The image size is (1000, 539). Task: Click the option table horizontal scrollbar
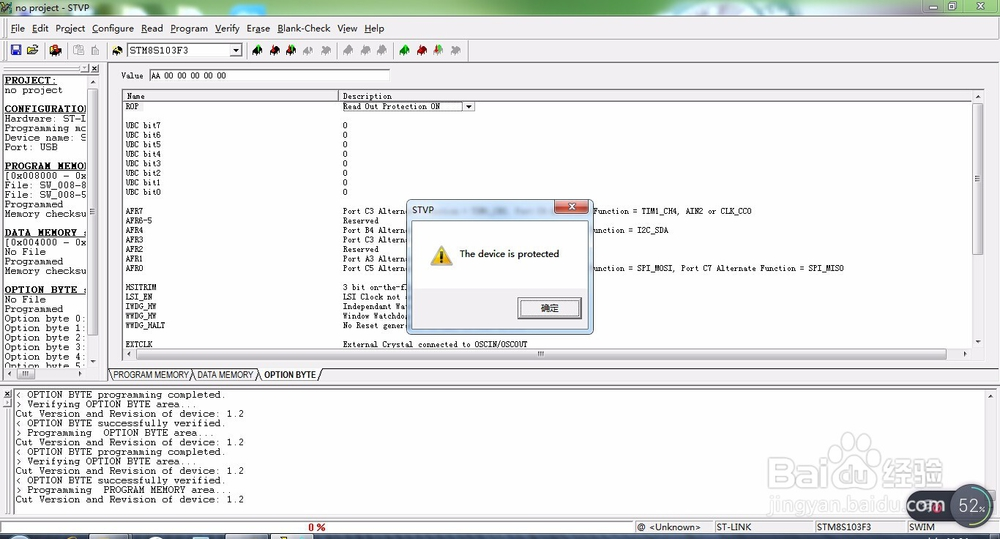[x=539, y=353]
